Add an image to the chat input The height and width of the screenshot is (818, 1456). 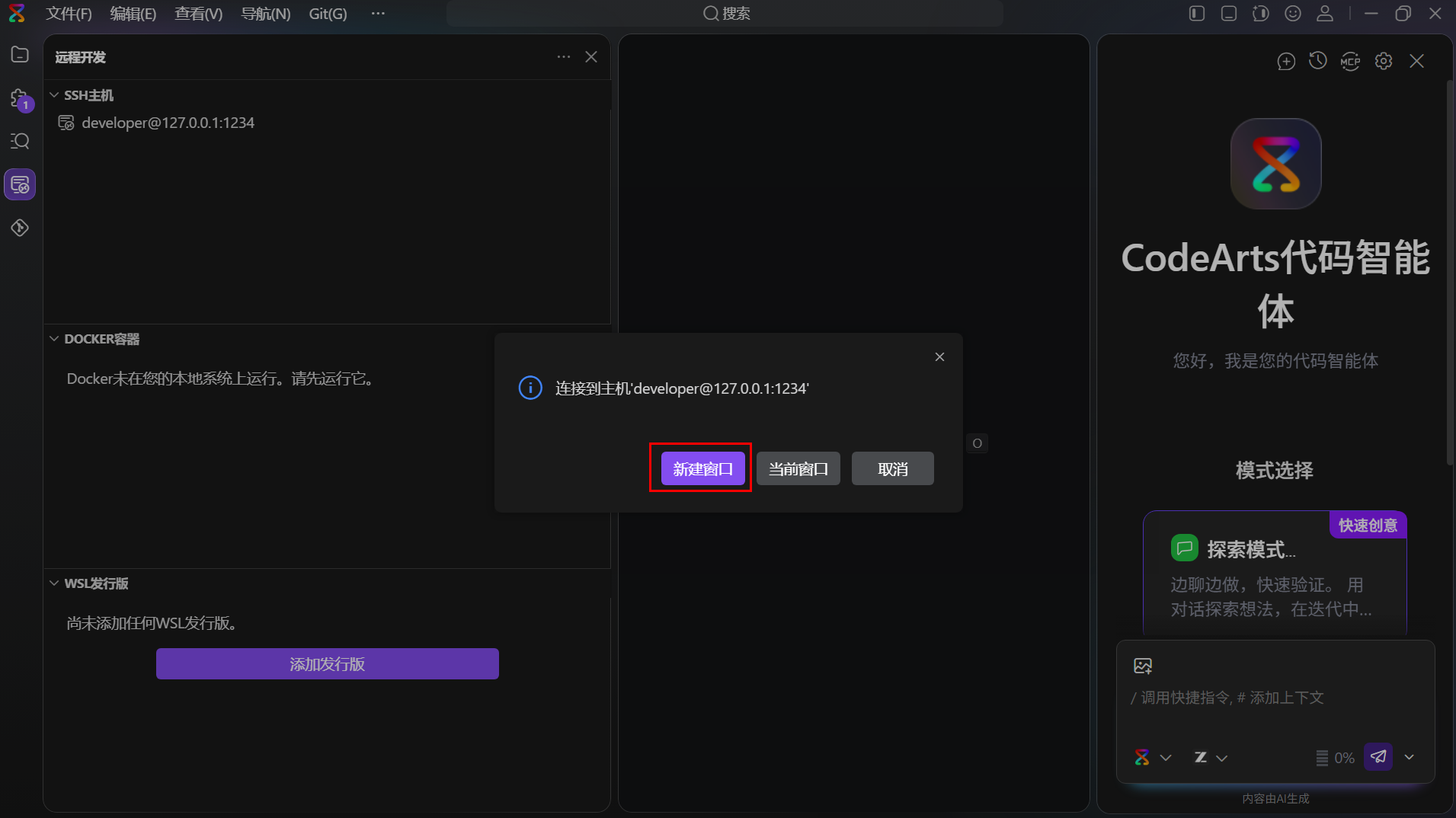[x=1143, y=666]
